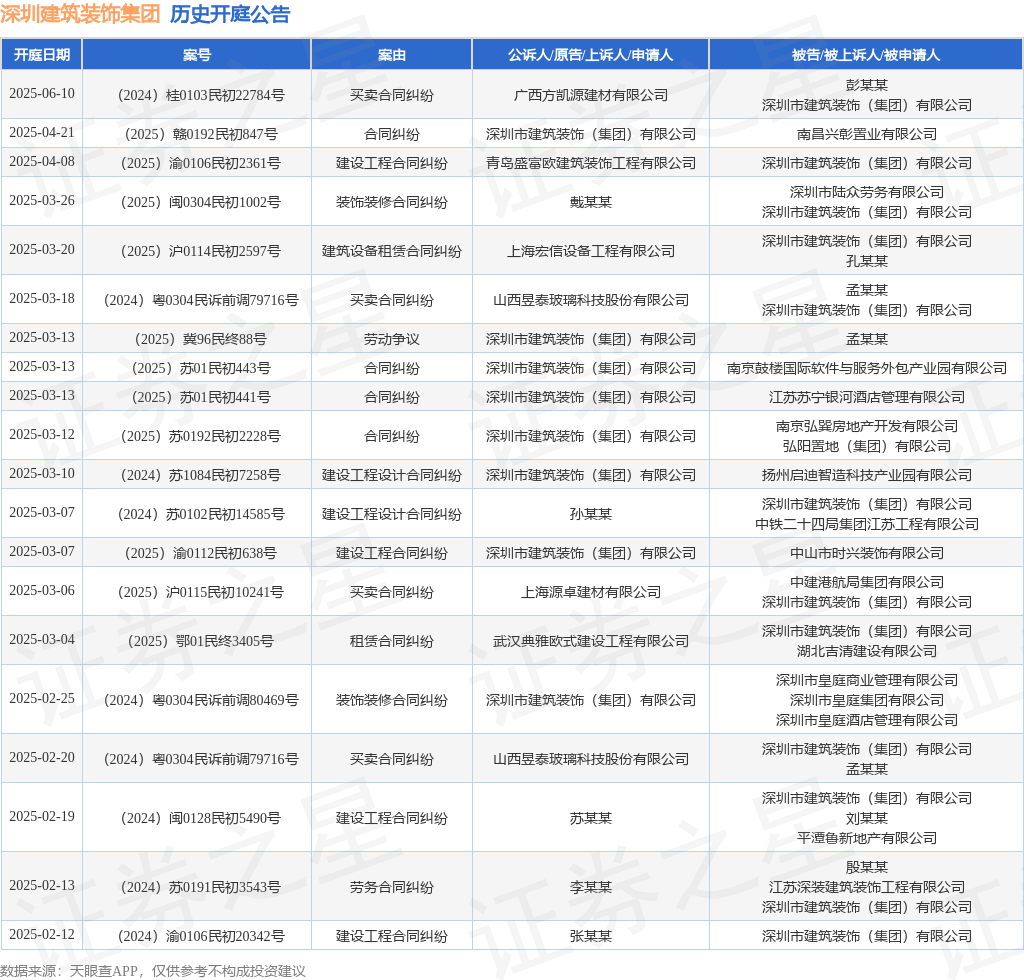Click plaintiff 上海源卓建材有限公司
The width and height of the screenshot is (1024, 980).
click(590, 592)
